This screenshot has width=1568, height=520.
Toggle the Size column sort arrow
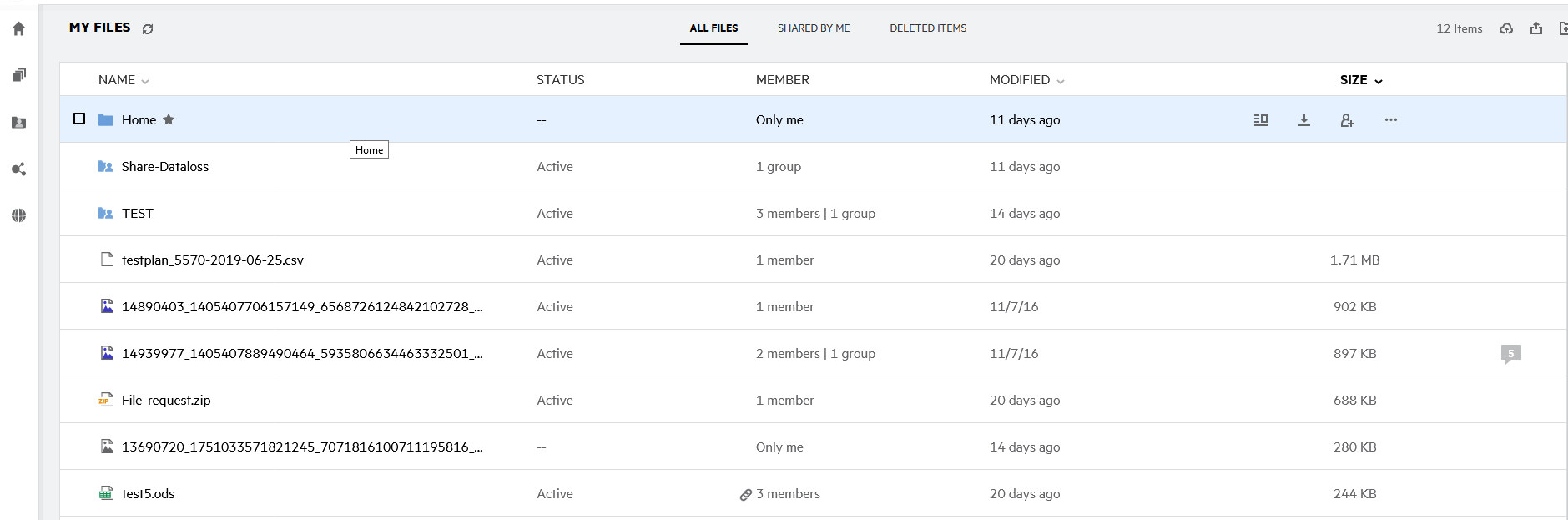[x=1379, y=82]
